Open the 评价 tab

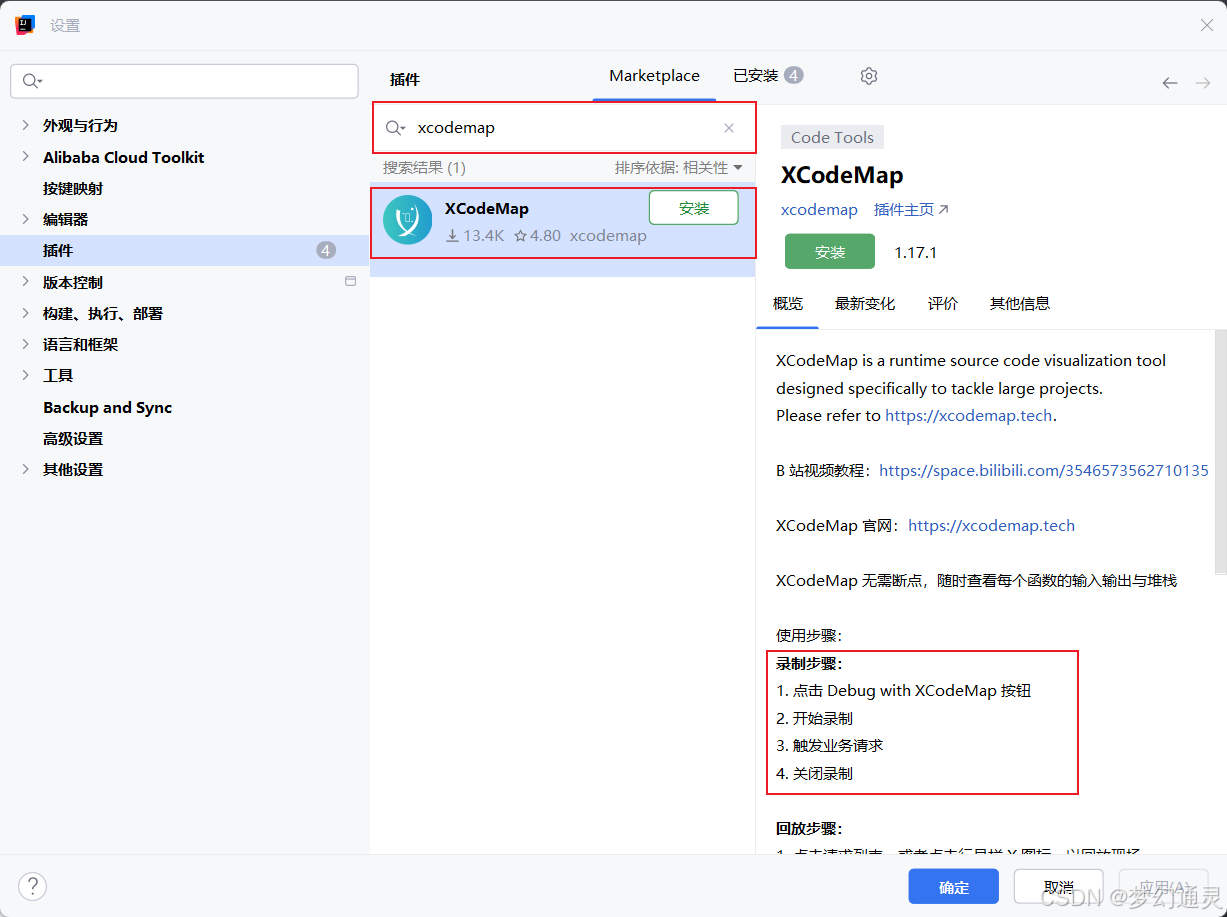943,303
